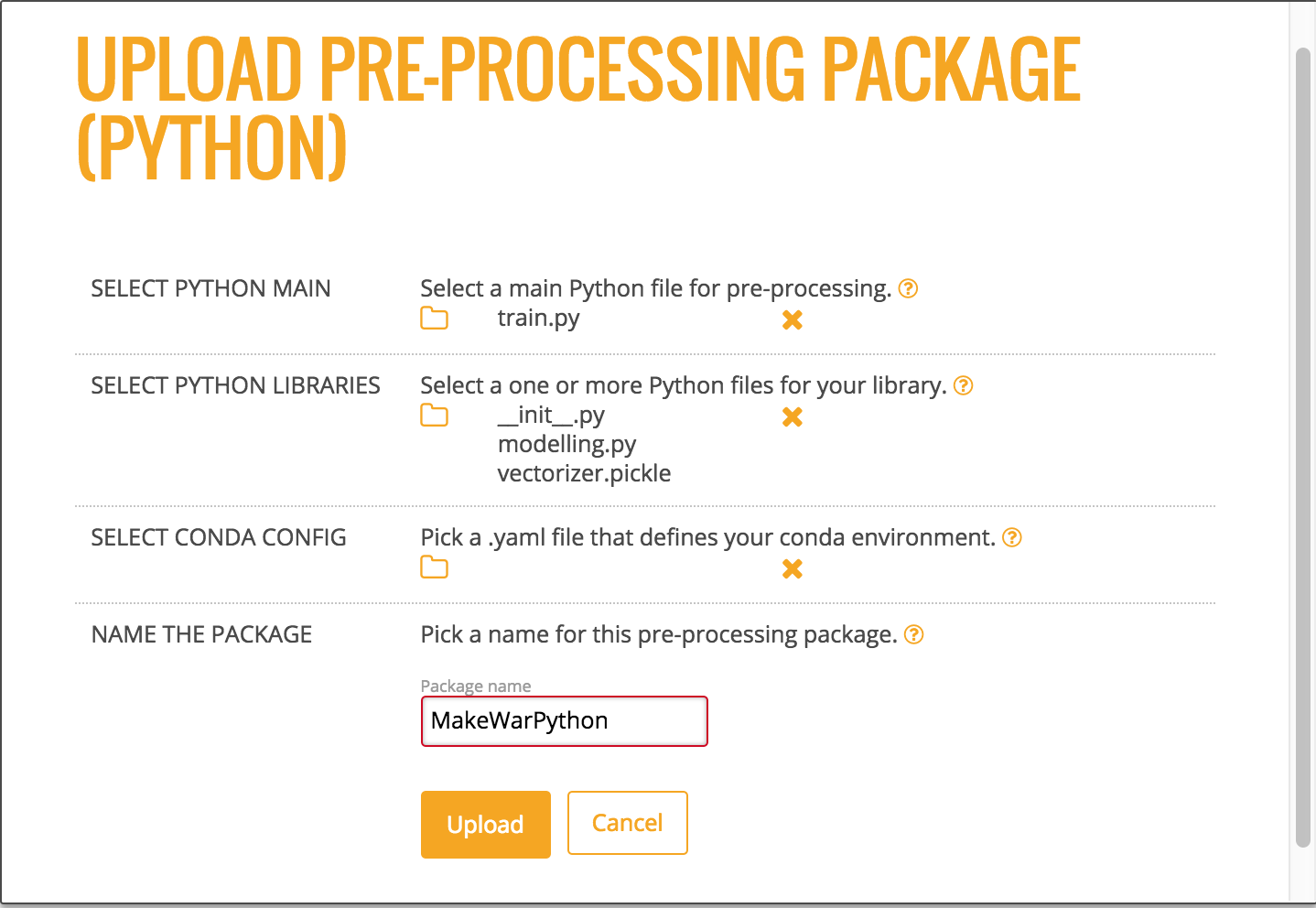
Task: Show help for package name field
Action: click(913, 634)
